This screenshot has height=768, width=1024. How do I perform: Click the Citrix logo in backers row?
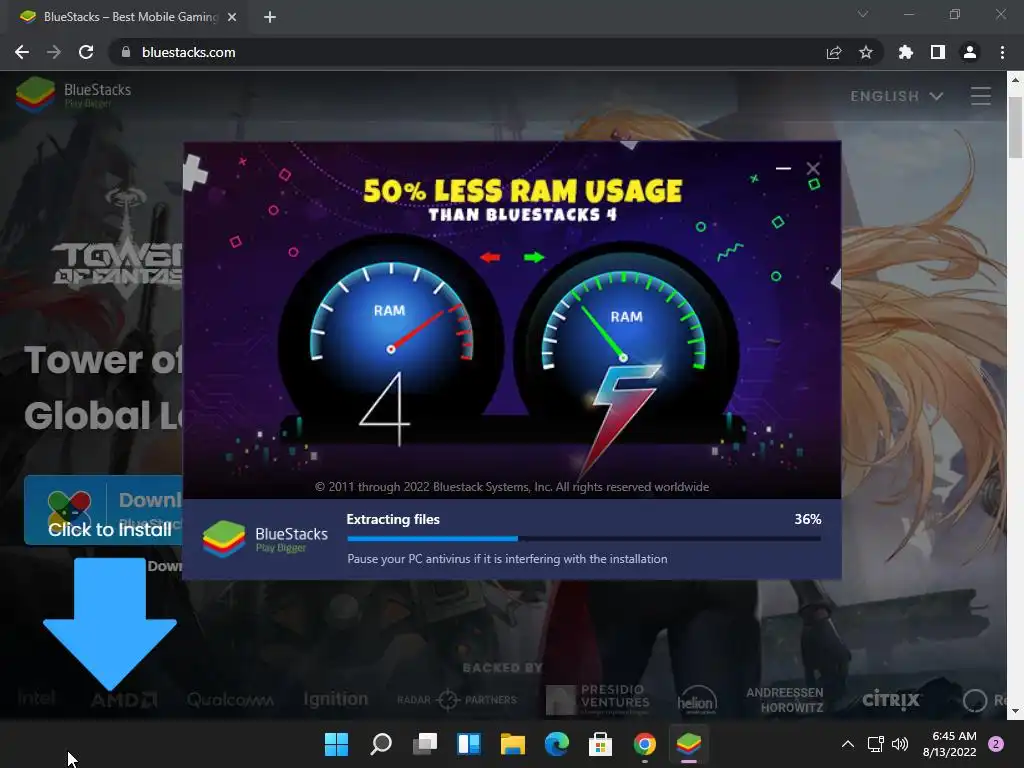pyautogui.click(x=891, y=700)
